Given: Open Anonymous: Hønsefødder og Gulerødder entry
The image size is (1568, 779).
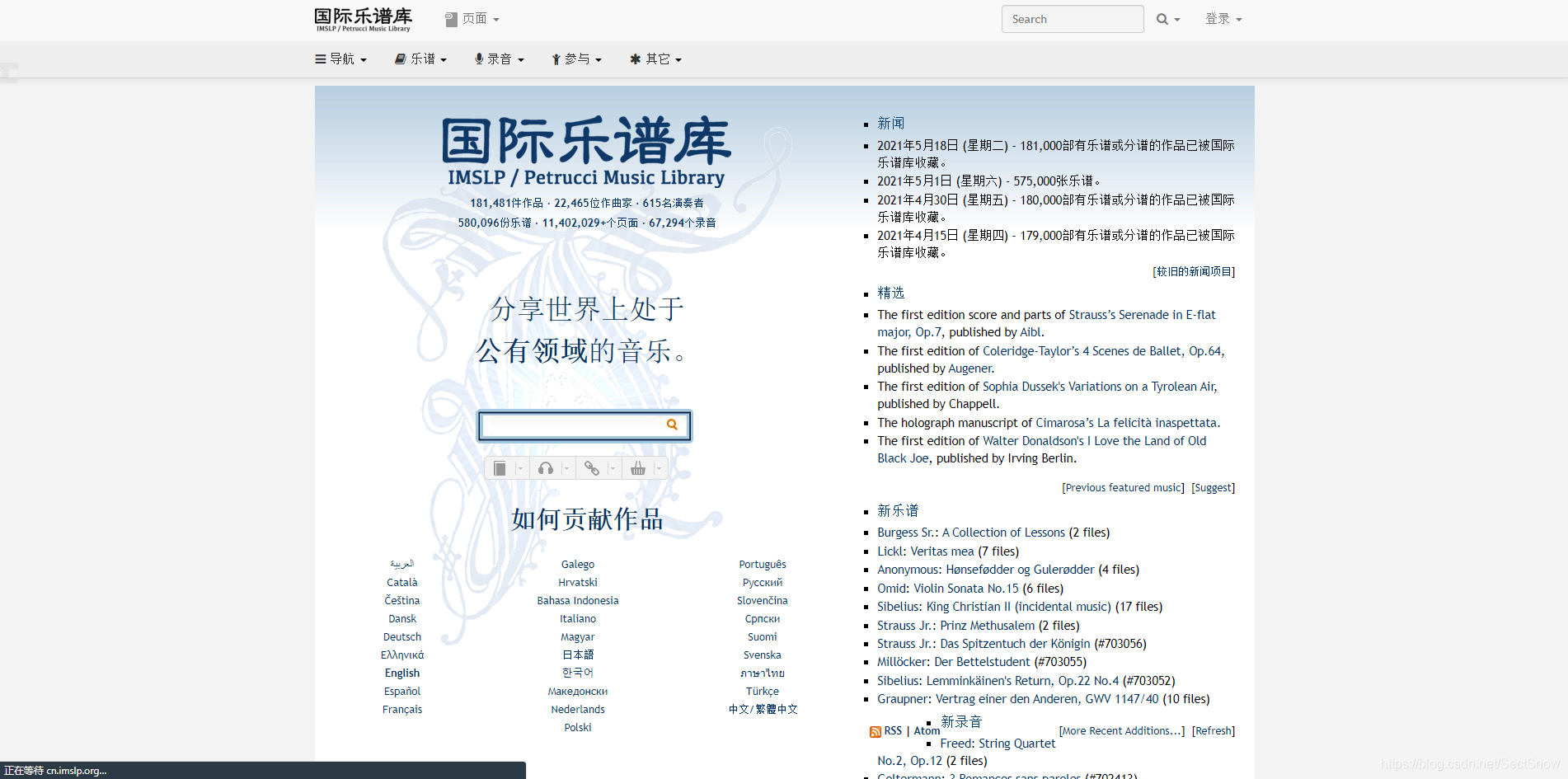Looking at the screenshot, I should pos(986,570).
